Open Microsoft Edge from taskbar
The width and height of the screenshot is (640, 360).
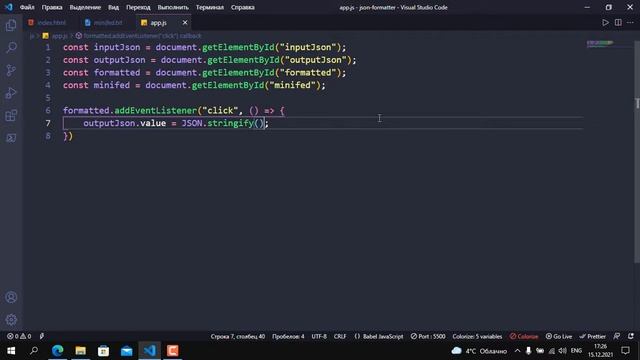click(x=58, y=351)
